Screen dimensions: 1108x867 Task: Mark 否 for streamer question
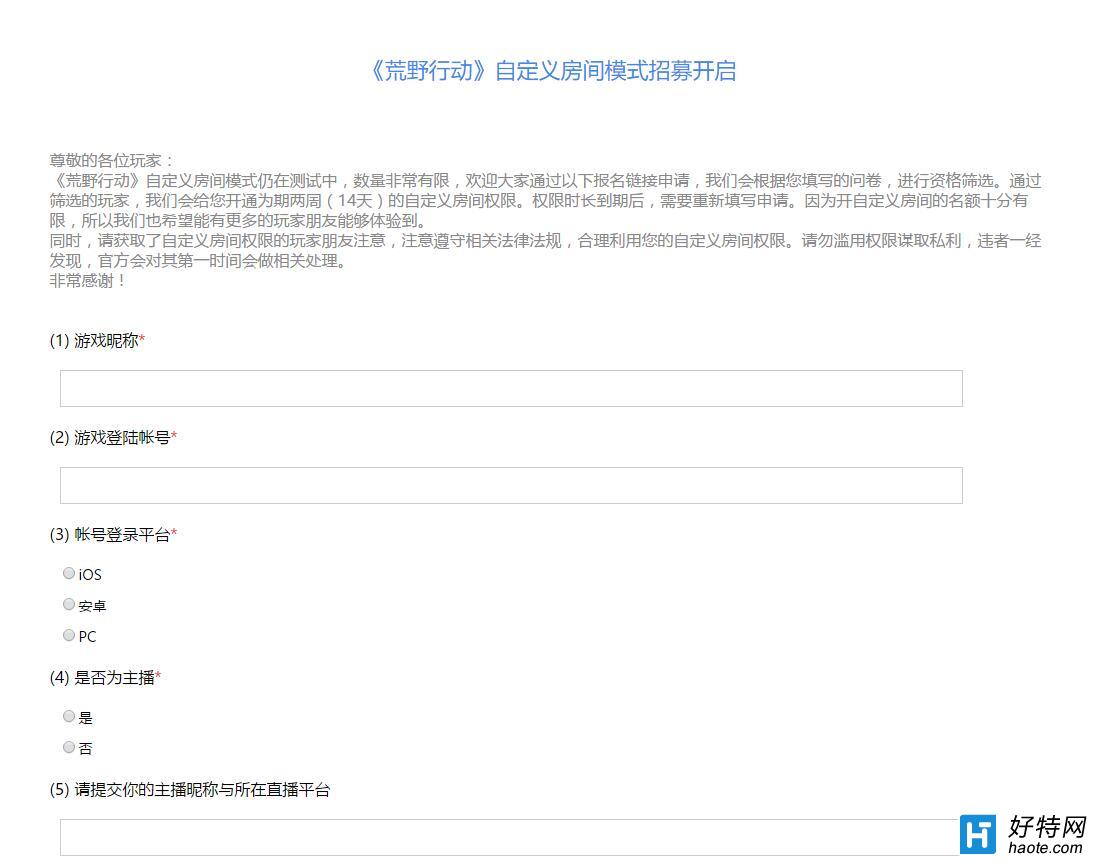pos(69,747)
